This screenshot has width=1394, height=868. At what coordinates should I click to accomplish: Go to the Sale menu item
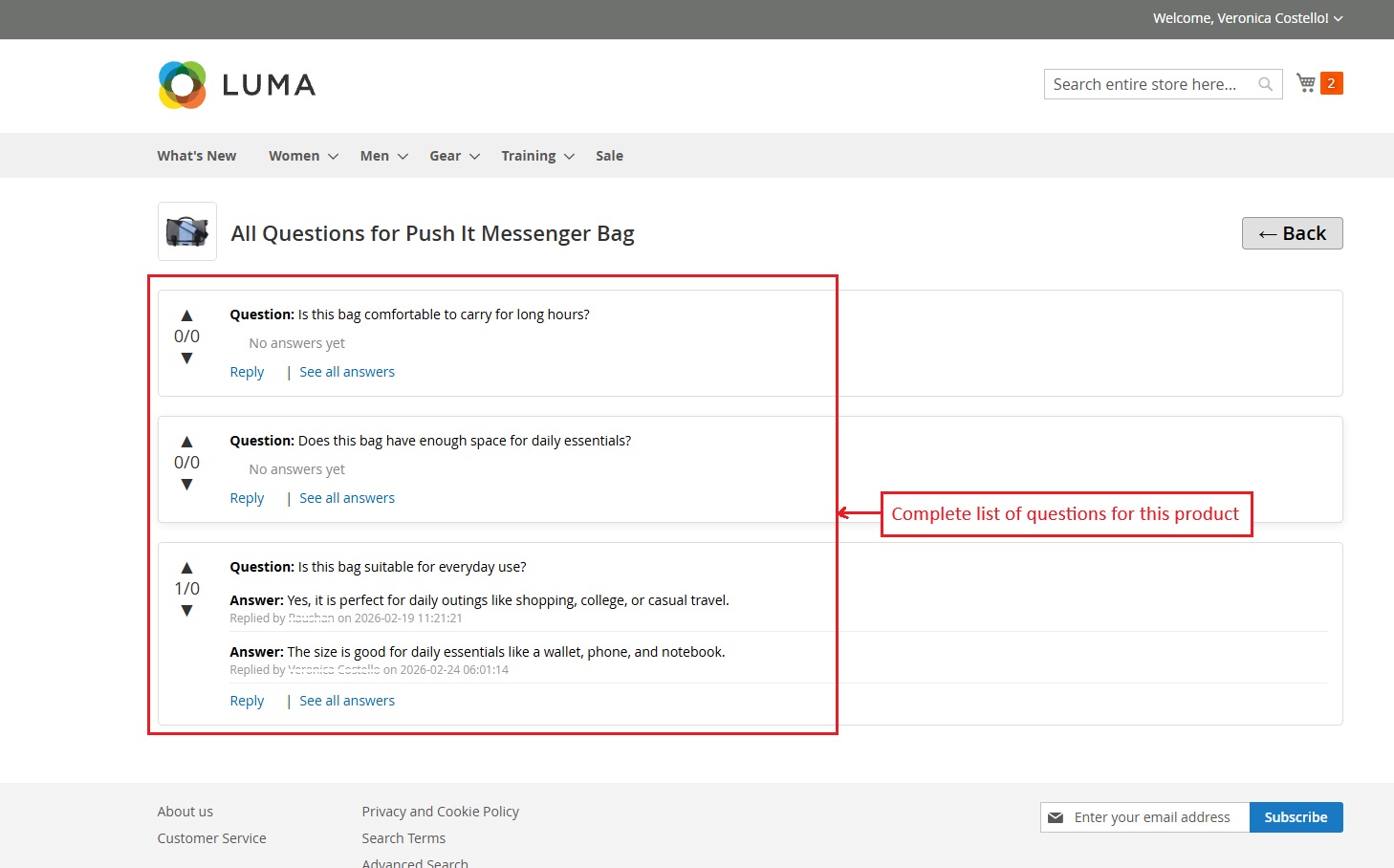(x=609, y=156)
